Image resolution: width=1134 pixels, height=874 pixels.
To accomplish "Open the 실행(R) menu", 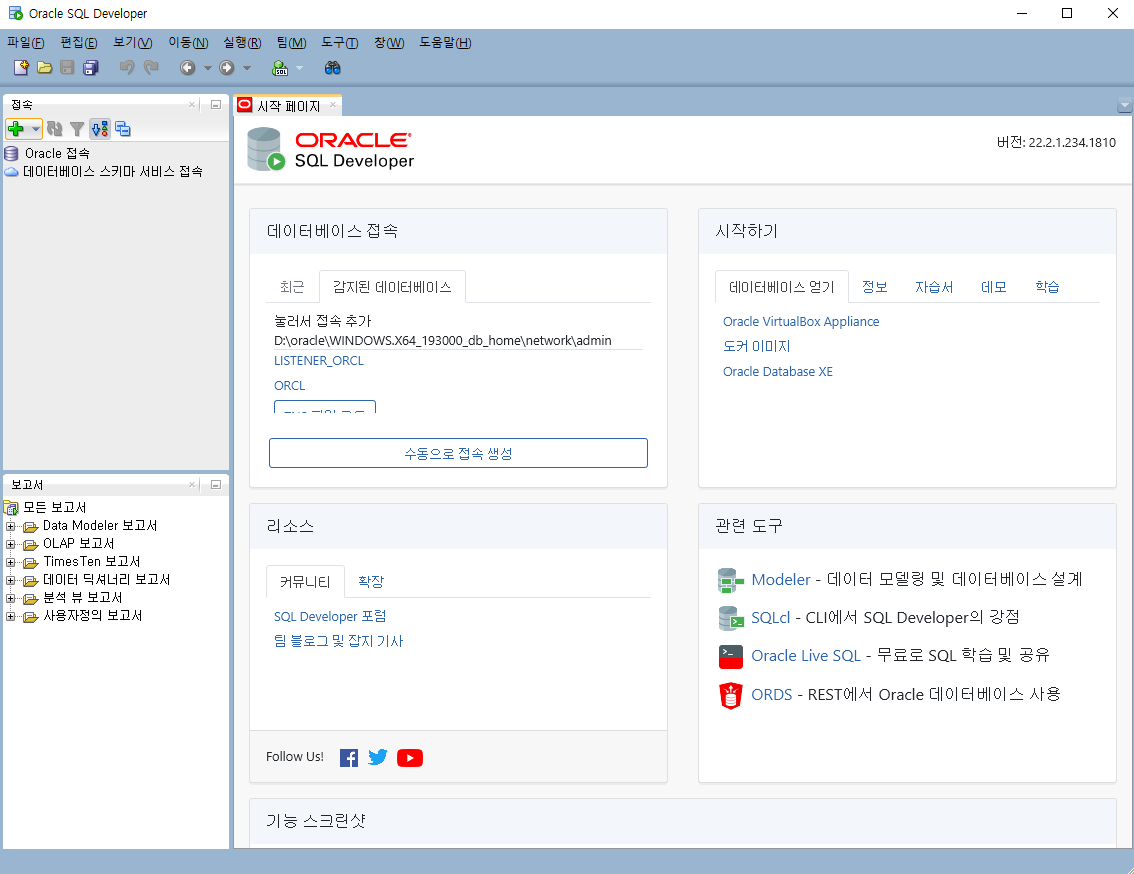I will [x=242, y=43].
